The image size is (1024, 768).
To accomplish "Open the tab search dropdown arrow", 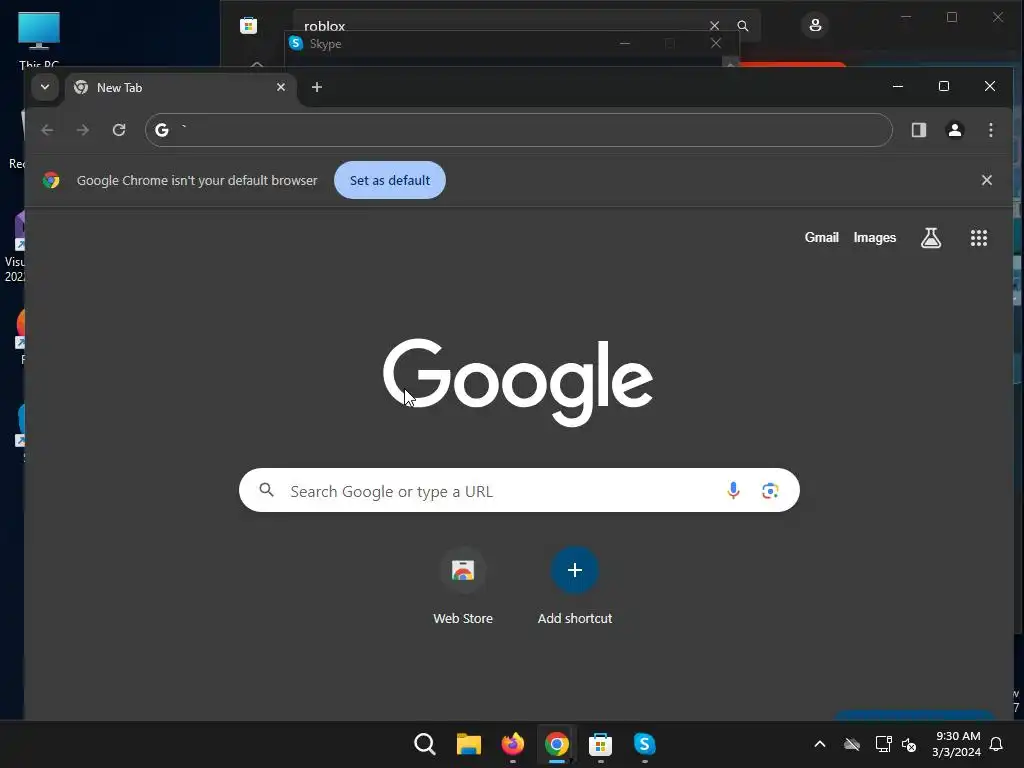I will [44, 87].
